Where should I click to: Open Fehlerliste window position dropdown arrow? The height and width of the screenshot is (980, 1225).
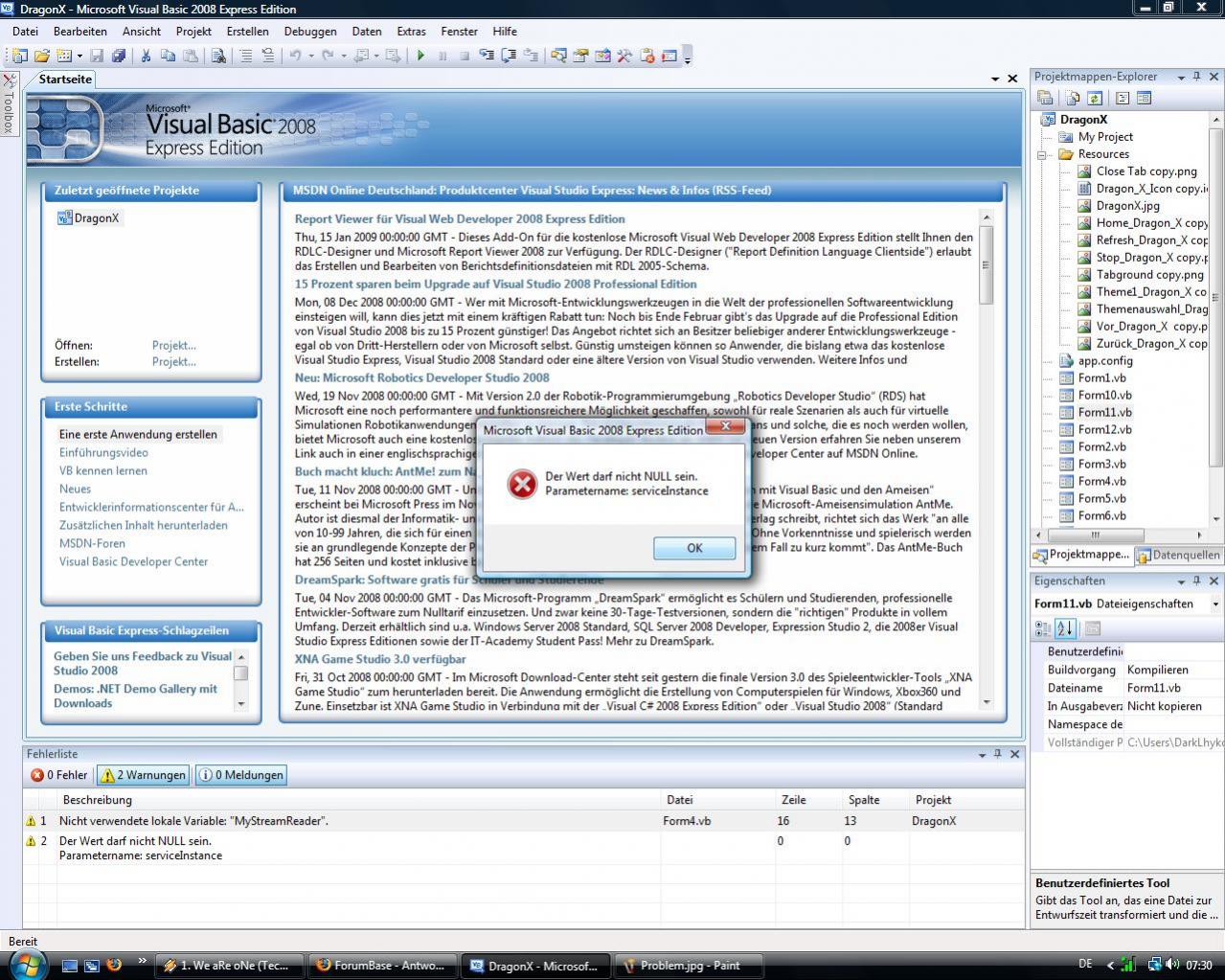(982, 754)
